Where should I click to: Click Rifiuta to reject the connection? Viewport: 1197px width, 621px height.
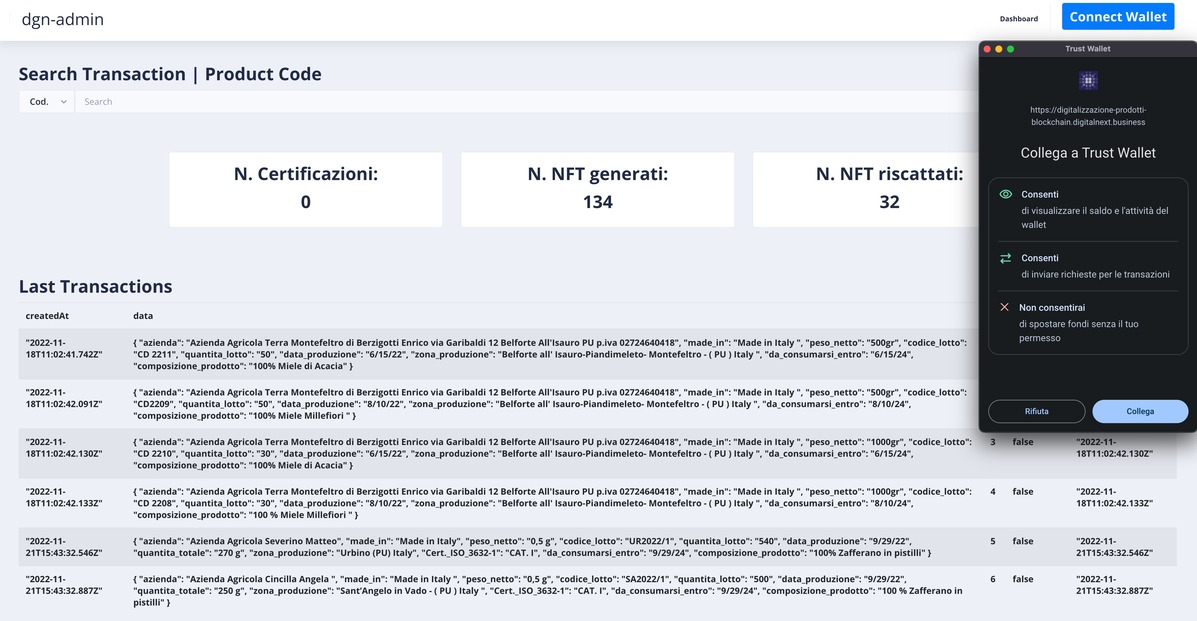click(x=1036, y=411)
